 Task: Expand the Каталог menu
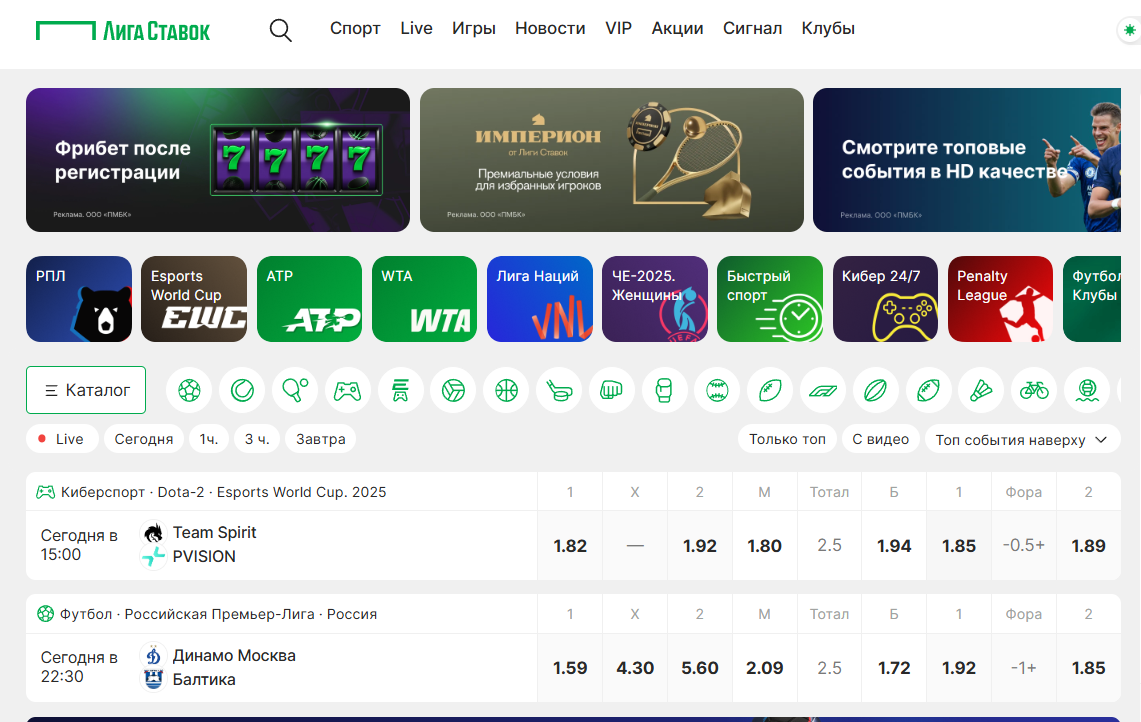coord(86,390)
